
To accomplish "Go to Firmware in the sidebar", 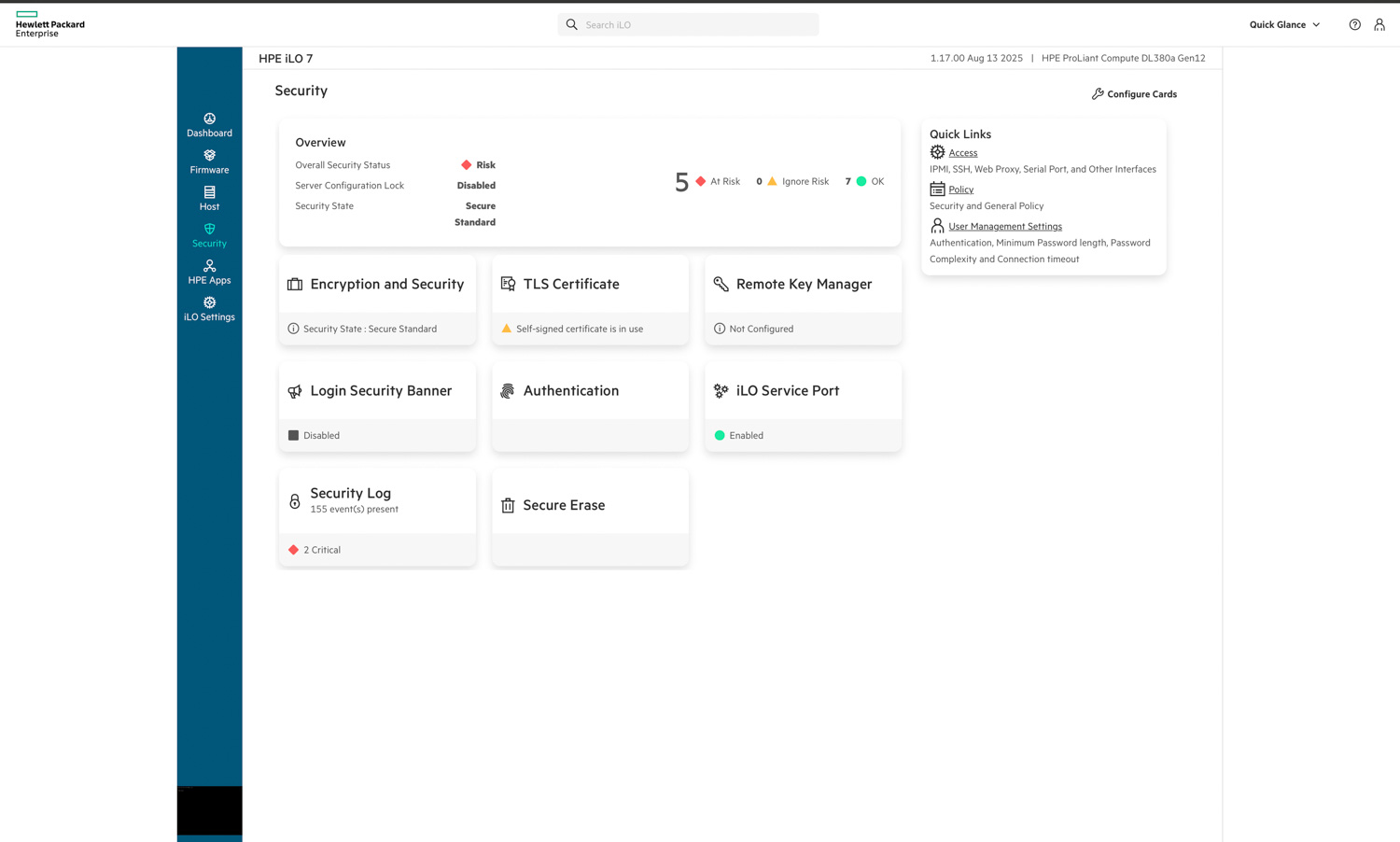I will [209, 156].
